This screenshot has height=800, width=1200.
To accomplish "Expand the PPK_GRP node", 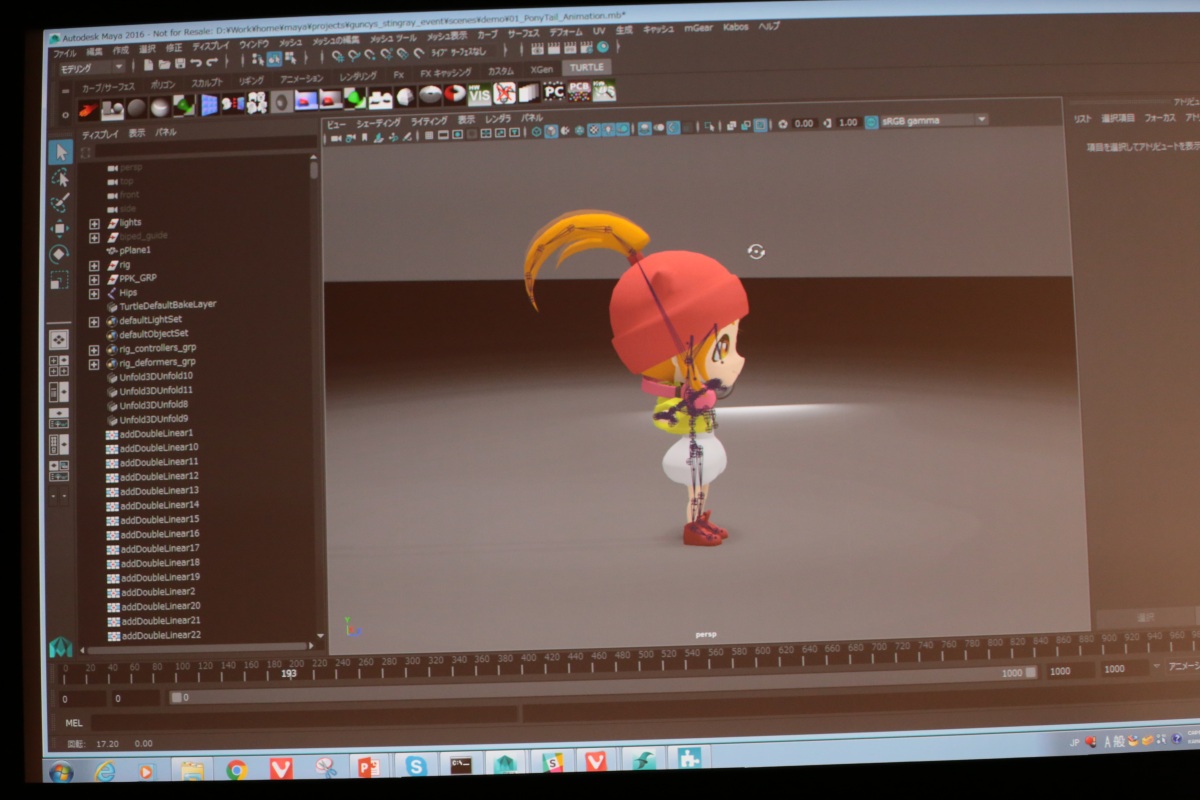I will [x=95, y=280].
